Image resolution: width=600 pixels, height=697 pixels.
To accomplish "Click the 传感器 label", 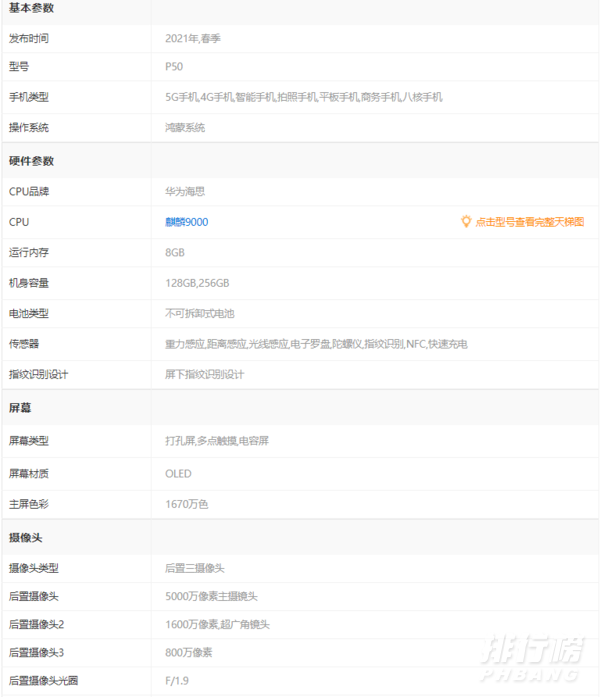I will 24,344.
